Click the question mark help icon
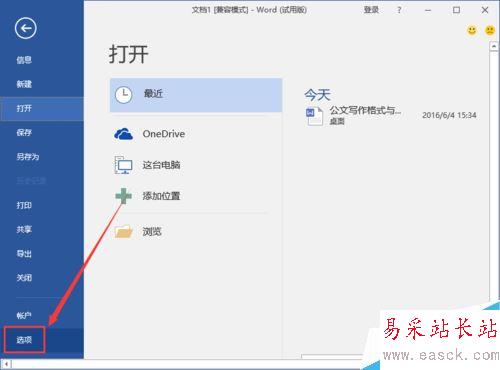The image size is (500, 370). [399, 10]
